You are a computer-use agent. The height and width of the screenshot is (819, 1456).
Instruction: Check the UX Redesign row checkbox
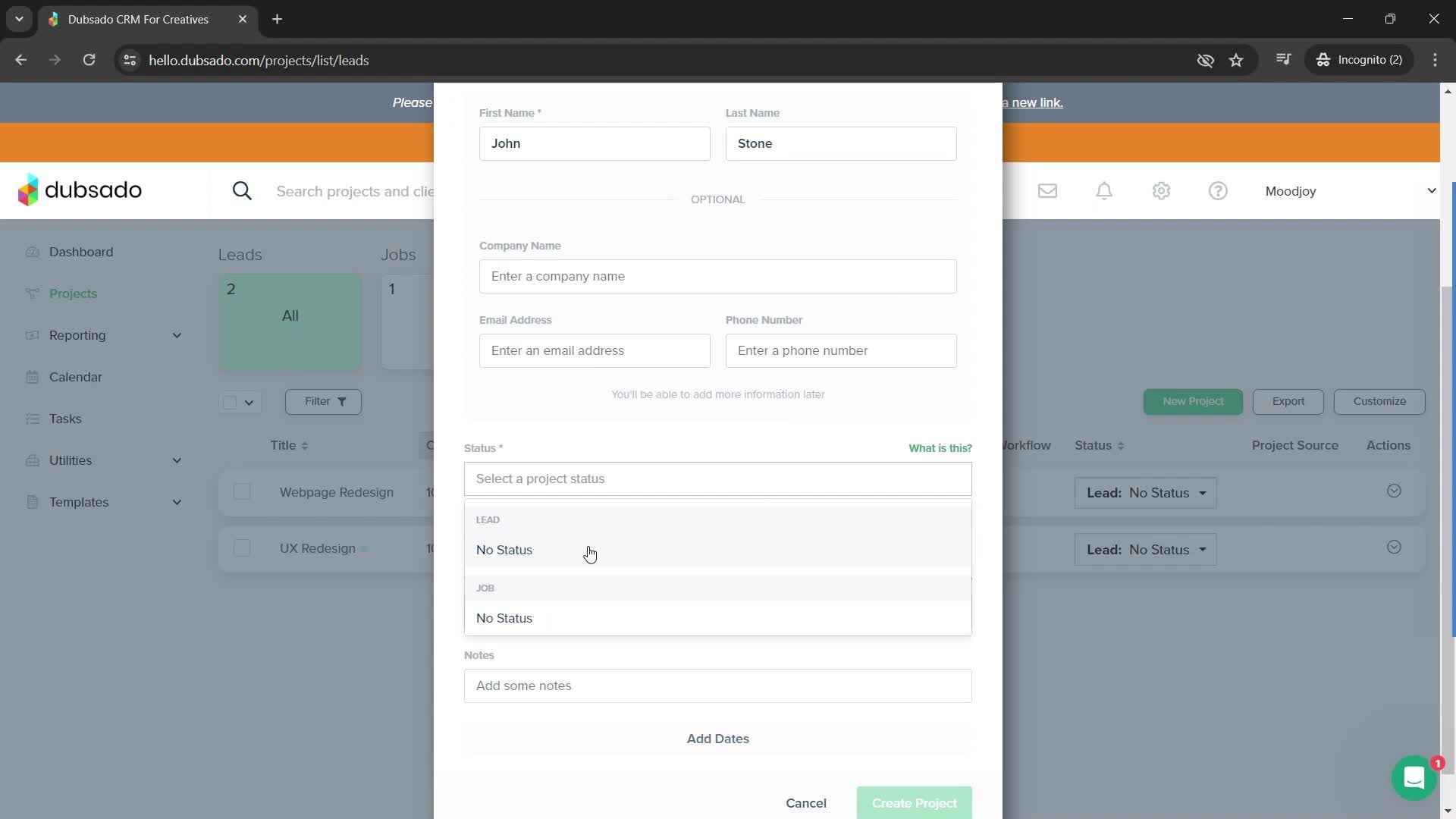pos(242,548)
